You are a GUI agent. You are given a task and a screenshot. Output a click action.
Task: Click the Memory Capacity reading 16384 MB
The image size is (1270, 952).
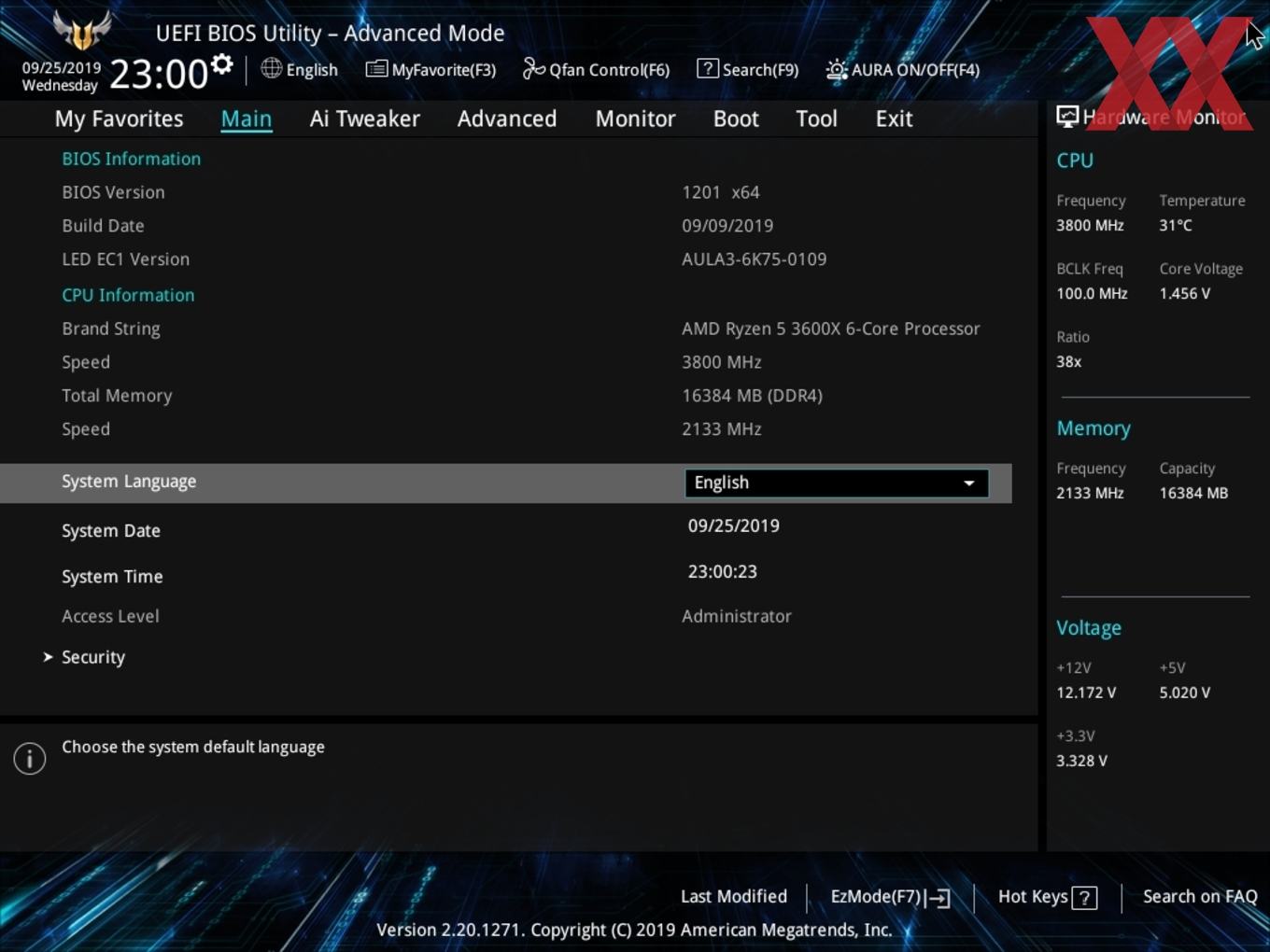(1193, 493)
